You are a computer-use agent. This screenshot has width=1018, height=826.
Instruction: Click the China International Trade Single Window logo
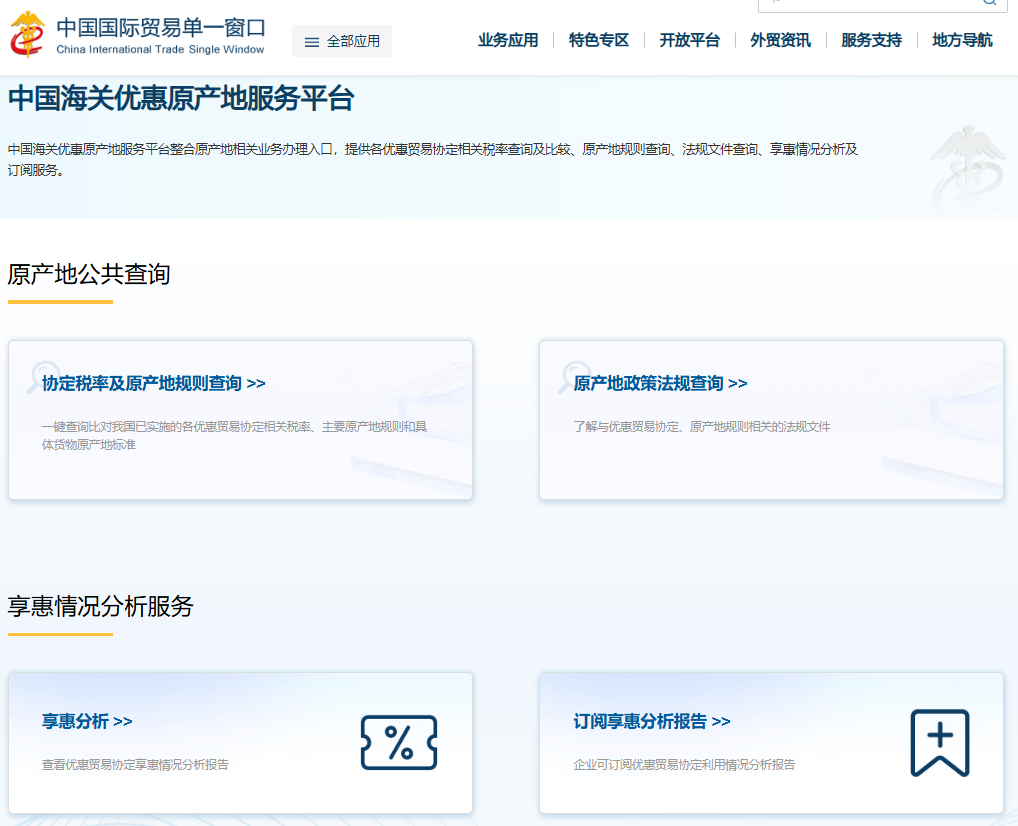tap(137, 34)
